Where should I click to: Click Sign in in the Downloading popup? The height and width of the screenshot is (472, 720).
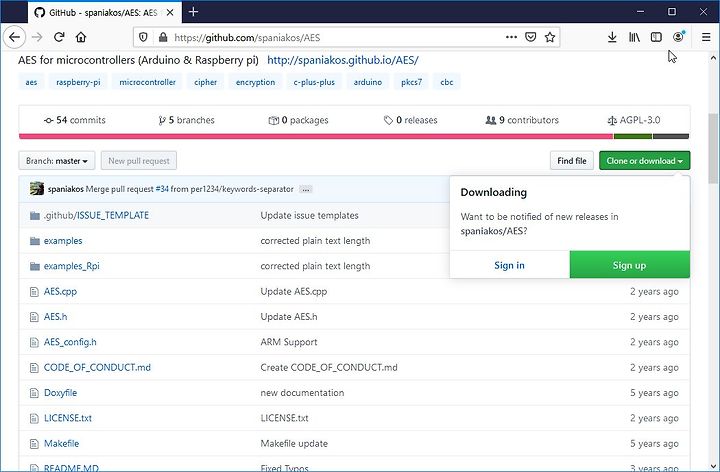click(x=509, y=265)
